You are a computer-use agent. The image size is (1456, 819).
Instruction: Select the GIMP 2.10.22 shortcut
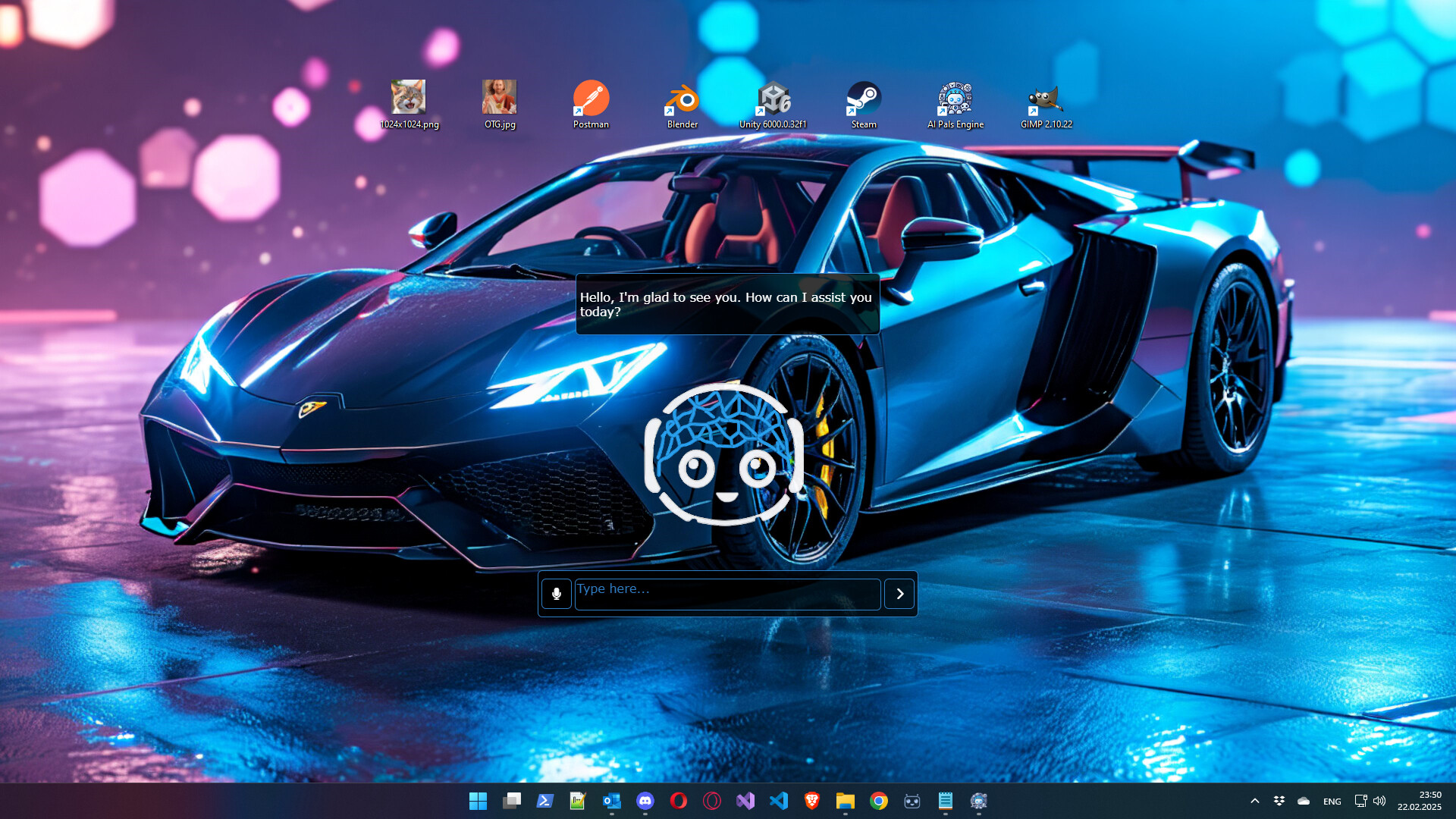tap(1046, 105)
